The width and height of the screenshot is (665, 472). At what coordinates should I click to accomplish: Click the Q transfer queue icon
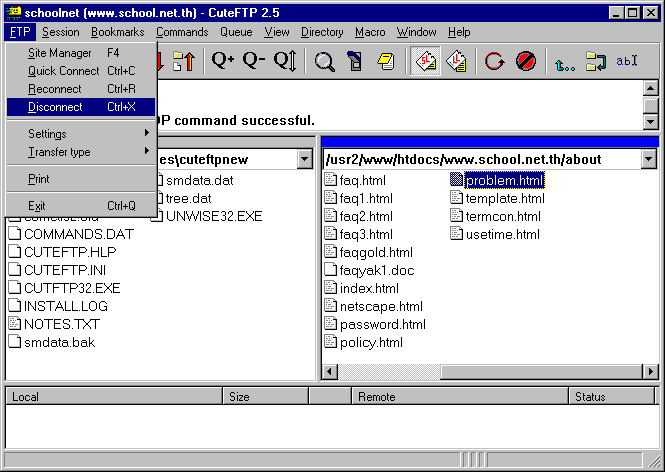[285, 61]
